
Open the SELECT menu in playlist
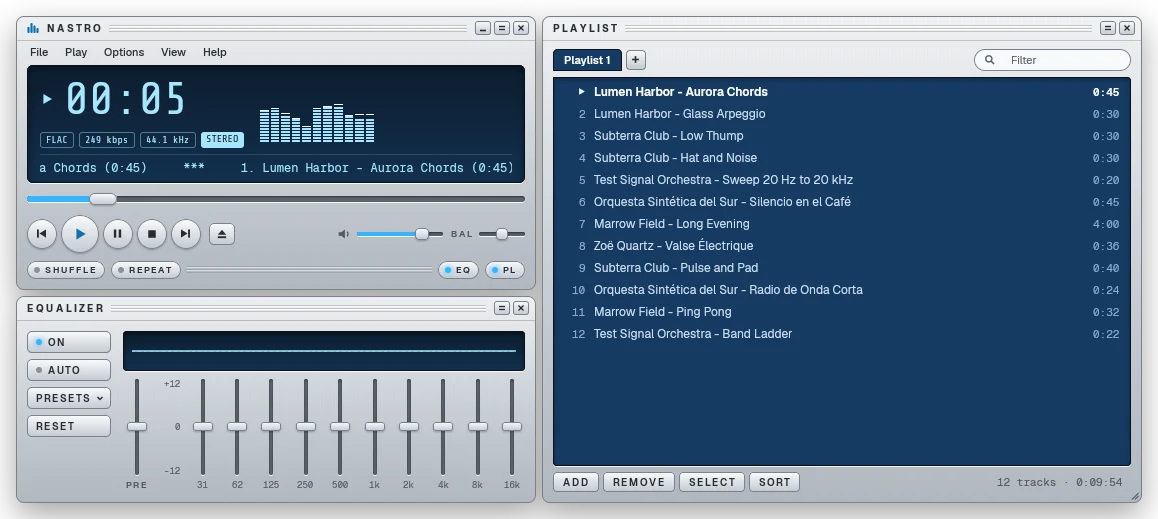(x=712, y=482)
